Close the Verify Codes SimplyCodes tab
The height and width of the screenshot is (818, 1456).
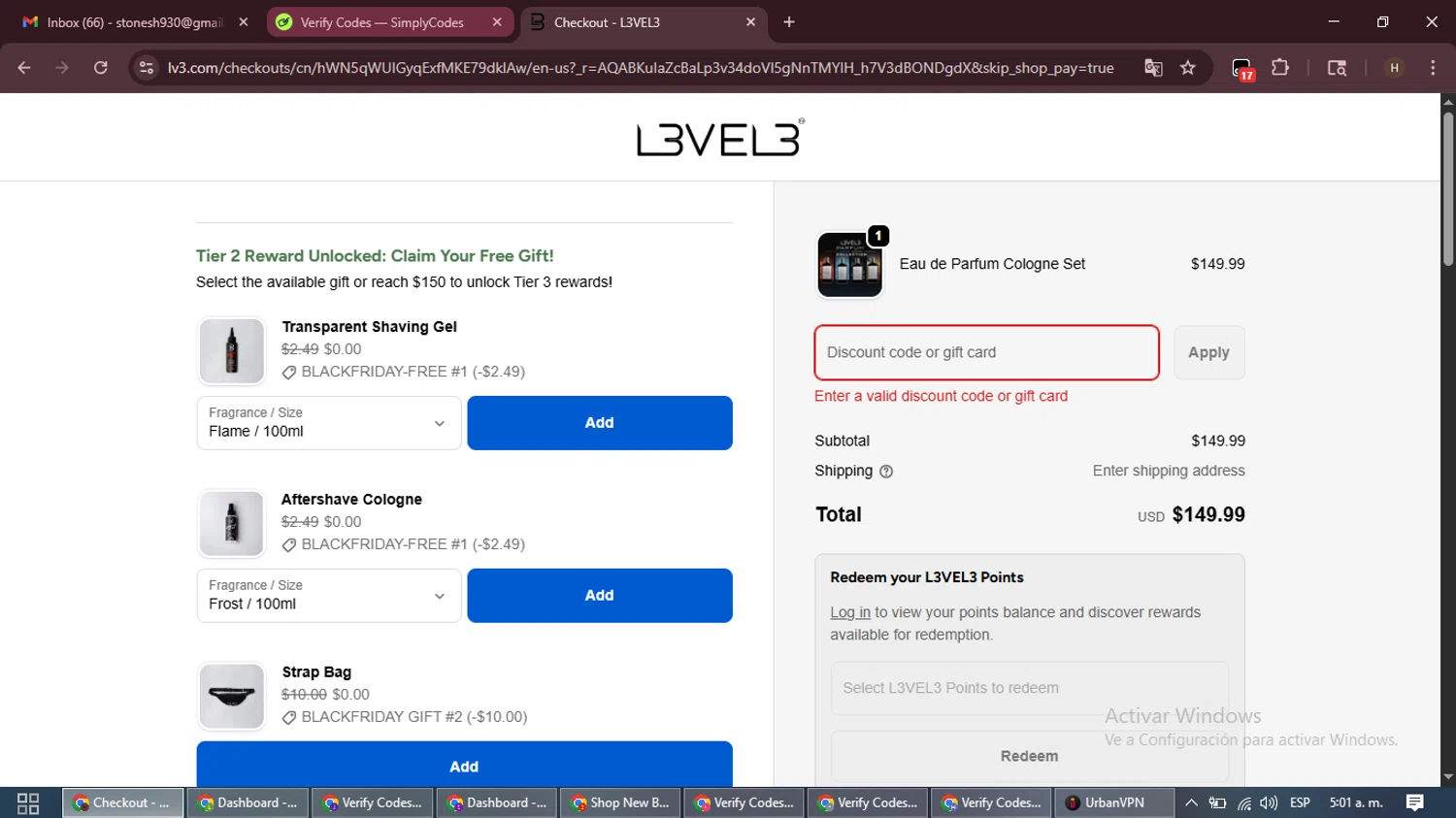[x=497, y=22]
